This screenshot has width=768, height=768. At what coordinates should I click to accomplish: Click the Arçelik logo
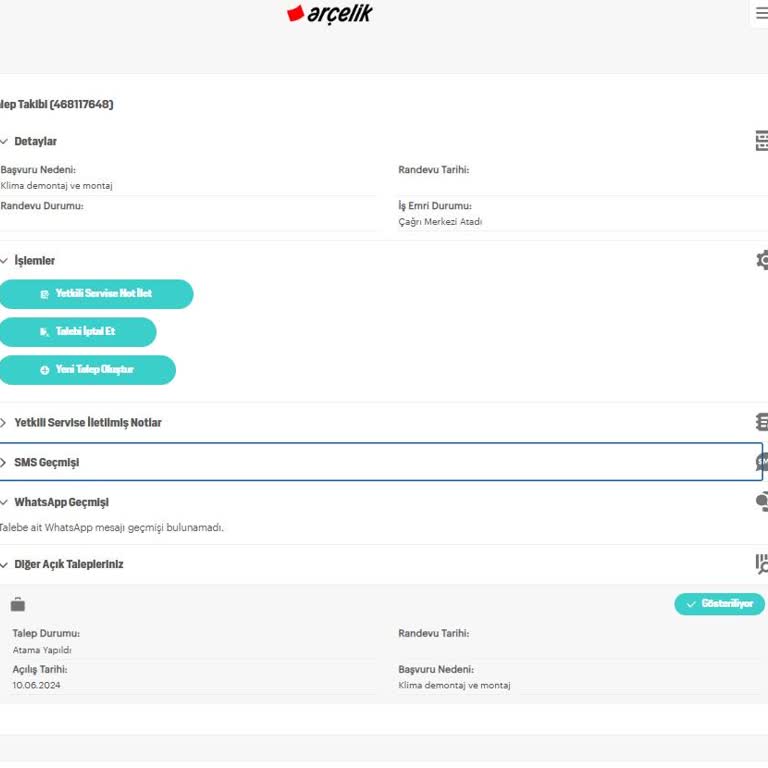pyautogui.click(x=329, y=14)
